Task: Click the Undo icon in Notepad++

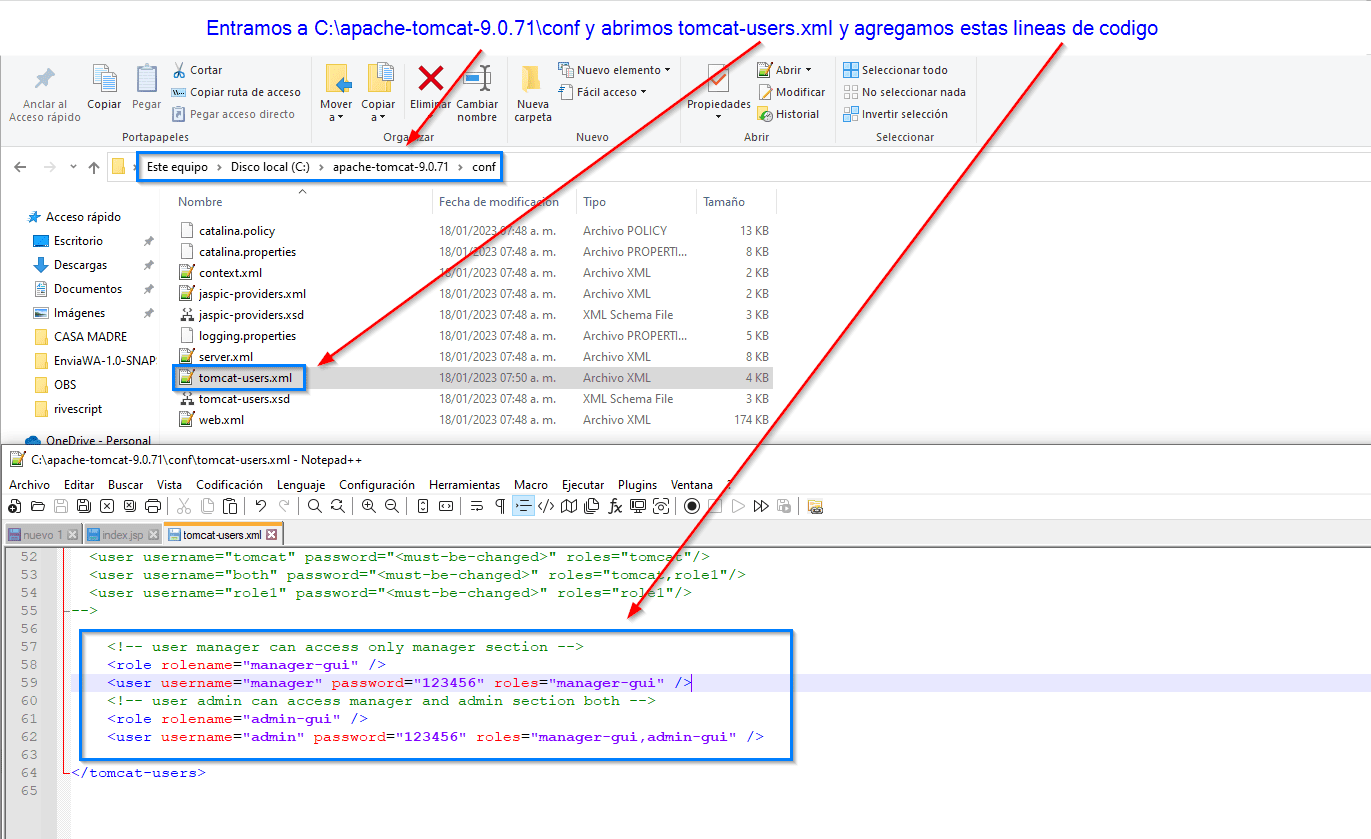Action: click(260, 506)
